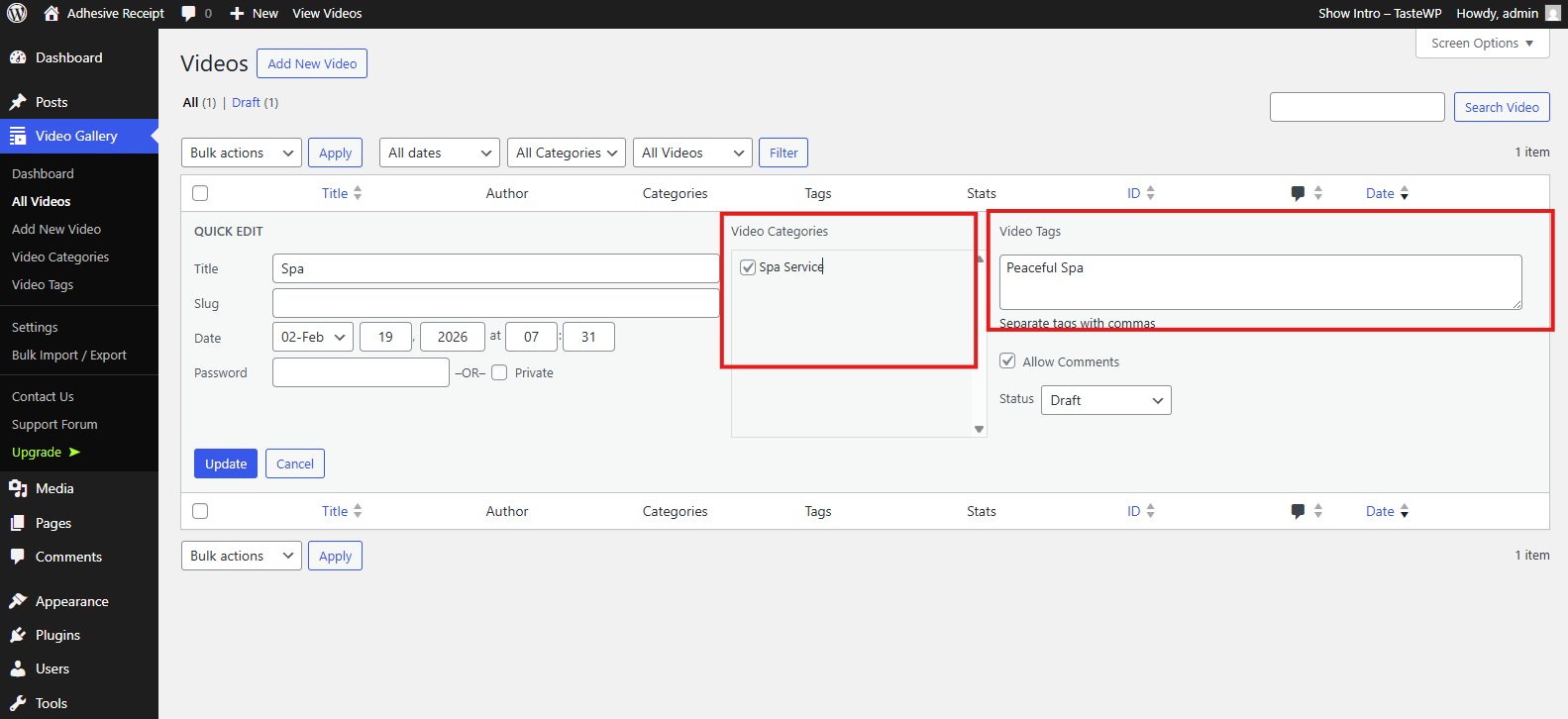Mark the video as Private
This screenshot has width=1568, height=719.
point(499,372)
